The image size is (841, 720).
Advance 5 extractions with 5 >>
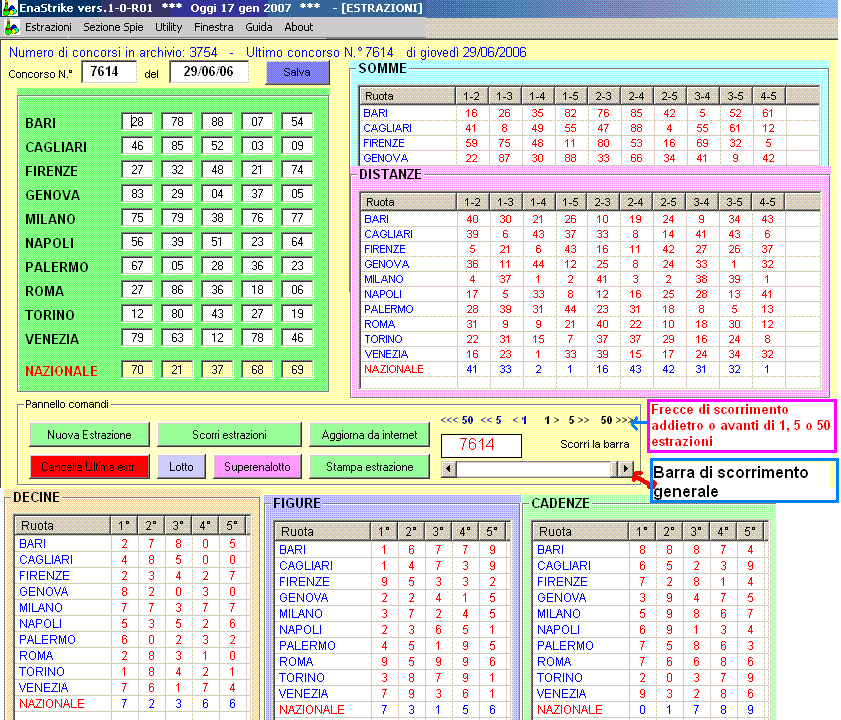tap(579, 420)
